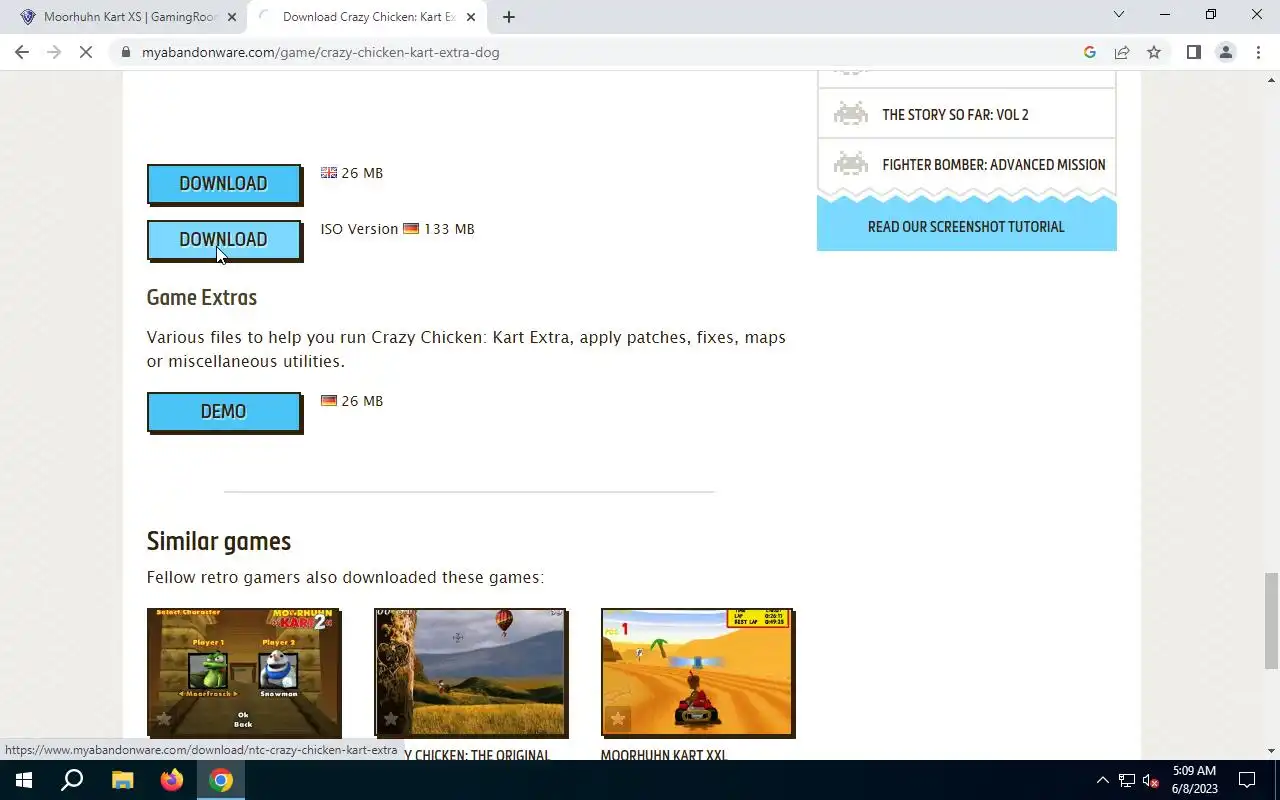Click the page vertical scrollbar thumb
The width and height of the screenshot is (1280, 800).
[1271, 621]
